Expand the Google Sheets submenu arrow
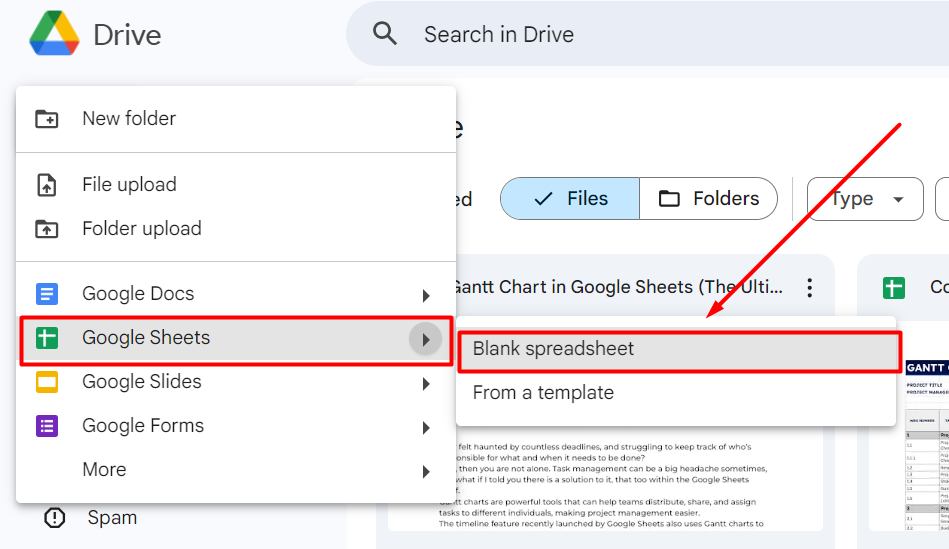This screenshot has height=549, width=949. coord(425,340)
